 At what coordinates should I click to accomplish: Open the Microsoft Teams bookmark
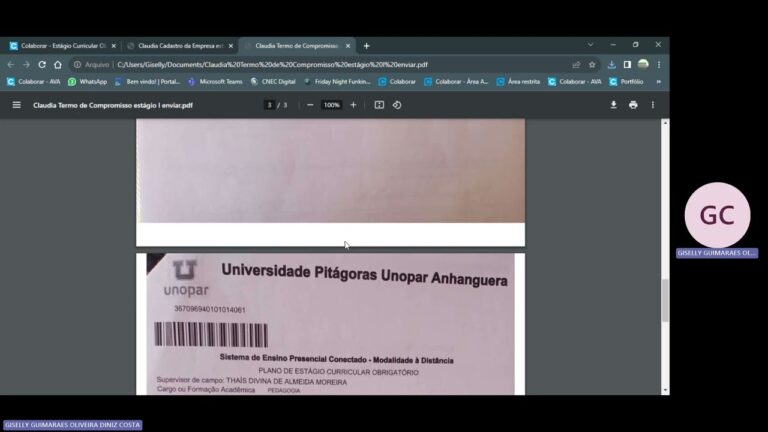click(215, 82)
